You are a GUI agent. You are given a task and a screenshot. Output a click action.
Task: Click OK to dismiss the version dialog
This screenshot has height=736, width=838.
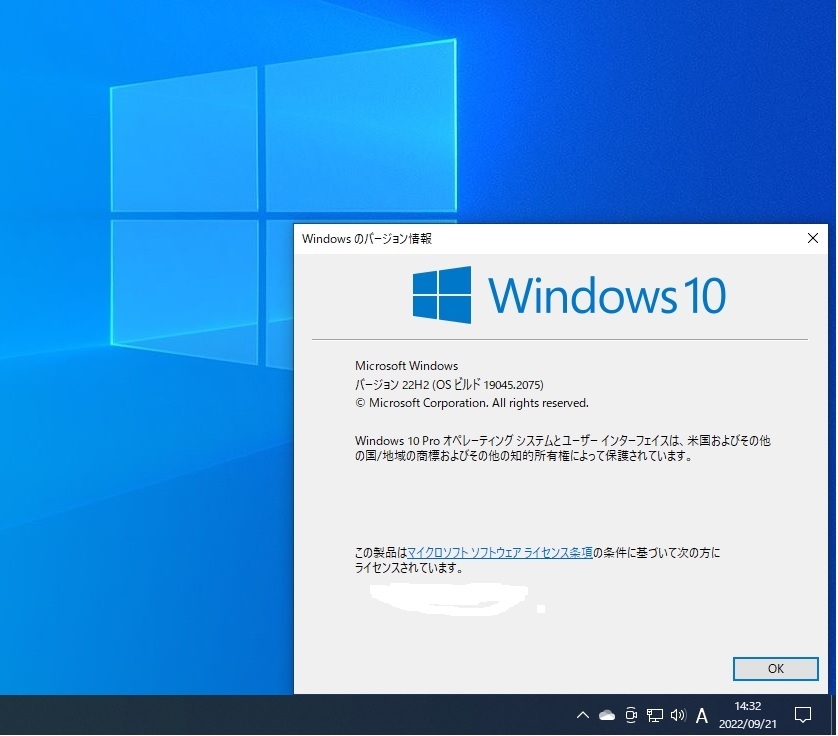point(775,669)
